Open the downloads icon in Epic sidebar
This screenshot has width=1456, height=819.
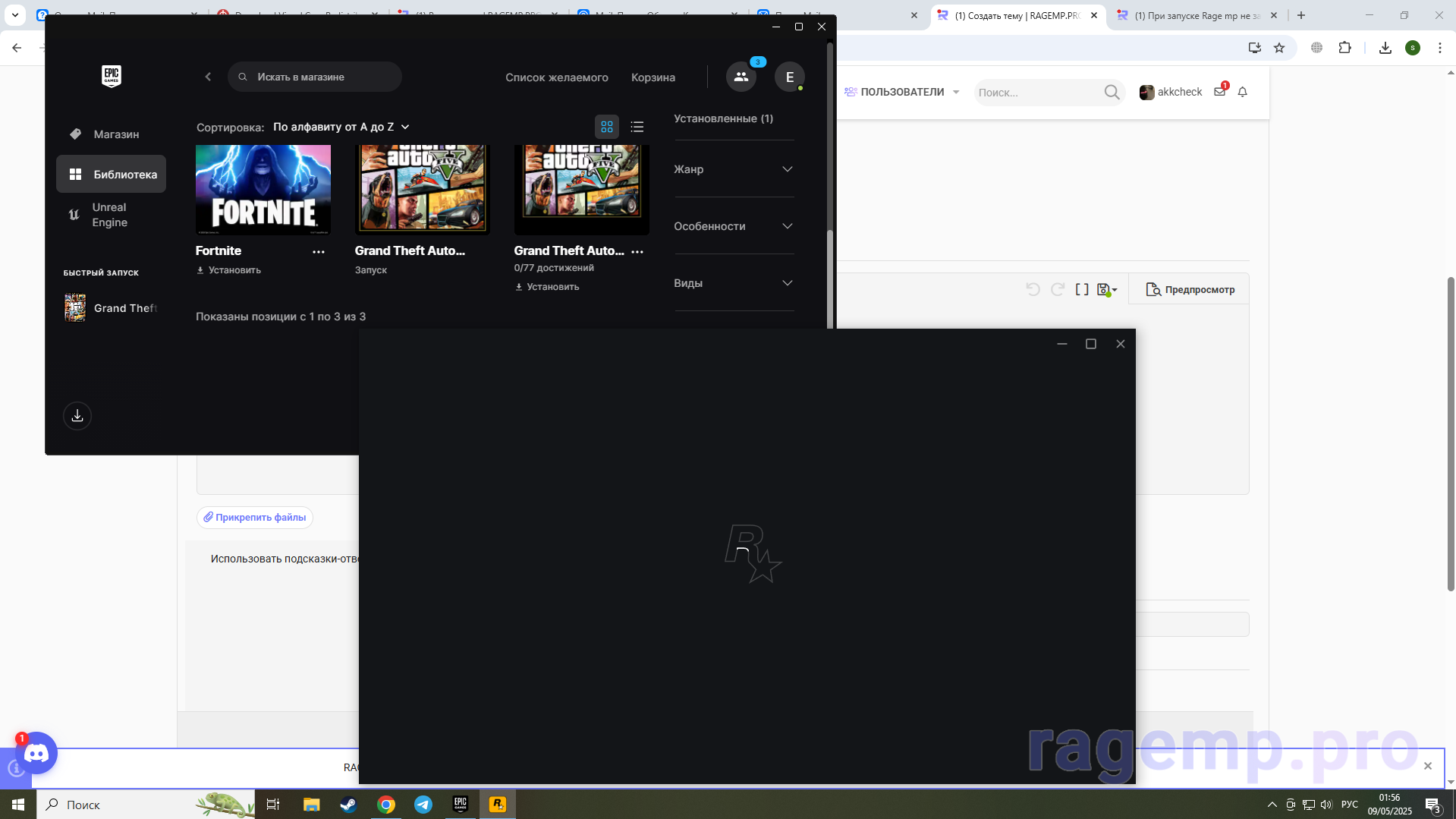click(x=77, y=416)
